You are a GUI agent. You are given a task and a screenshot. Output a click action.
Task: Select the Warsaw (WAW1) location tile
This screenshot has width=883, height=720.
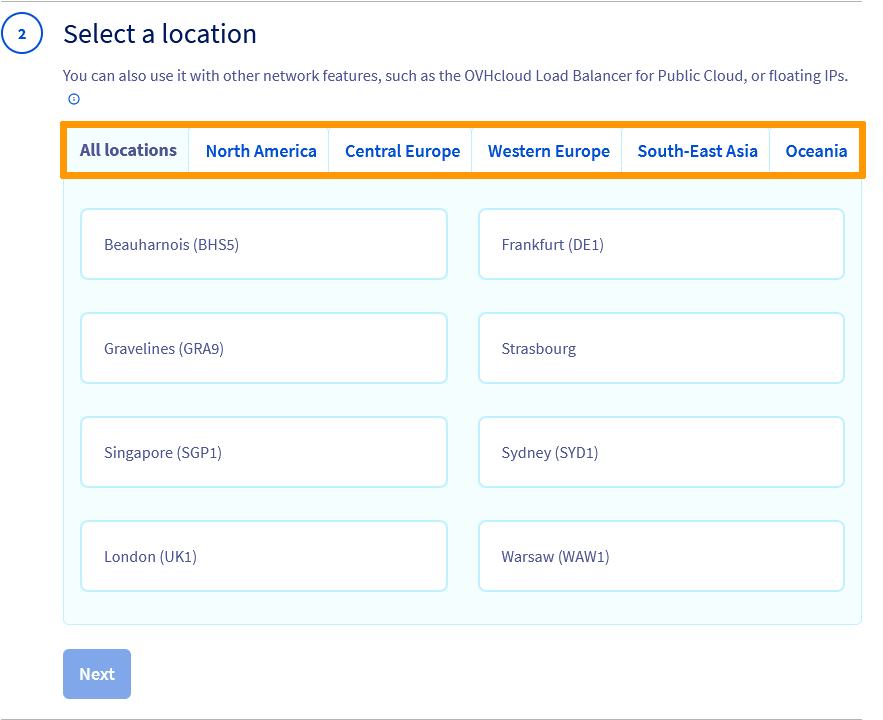(x=661, y=556)
